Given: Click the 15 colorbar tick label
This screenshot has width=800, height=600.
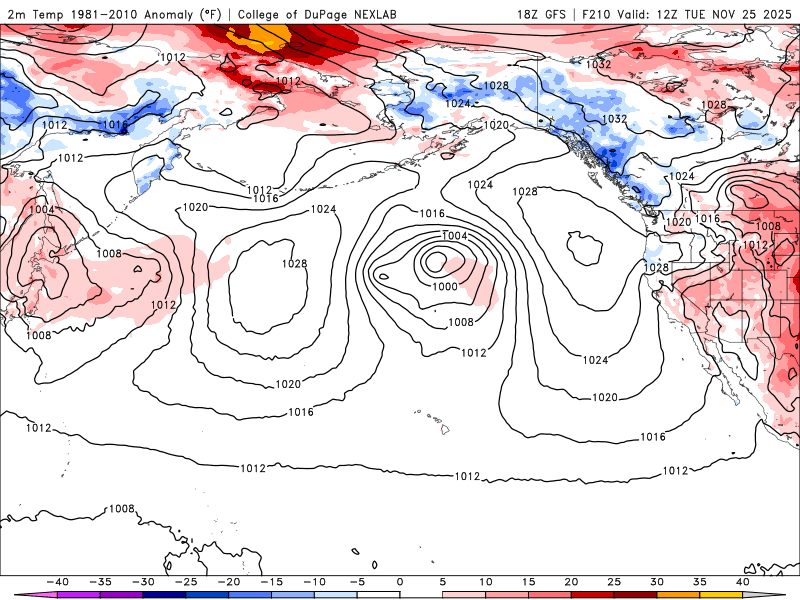Looking at the screenshot, I should point(529,582).
